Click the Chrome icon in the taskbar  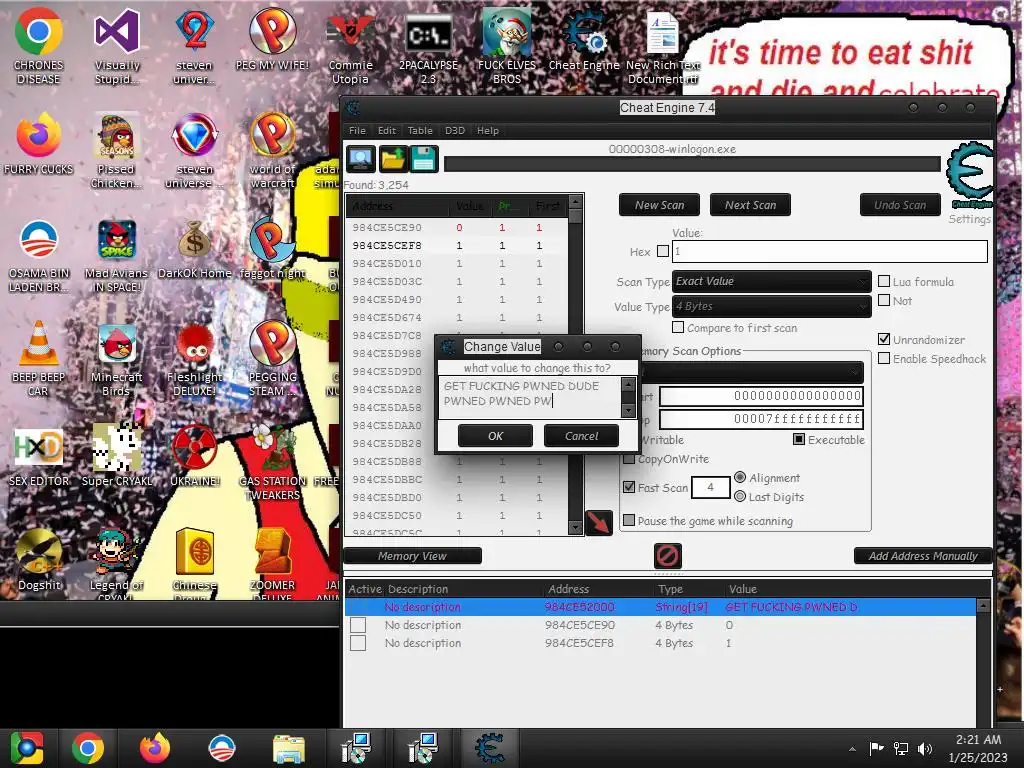[x=88, y=748]
